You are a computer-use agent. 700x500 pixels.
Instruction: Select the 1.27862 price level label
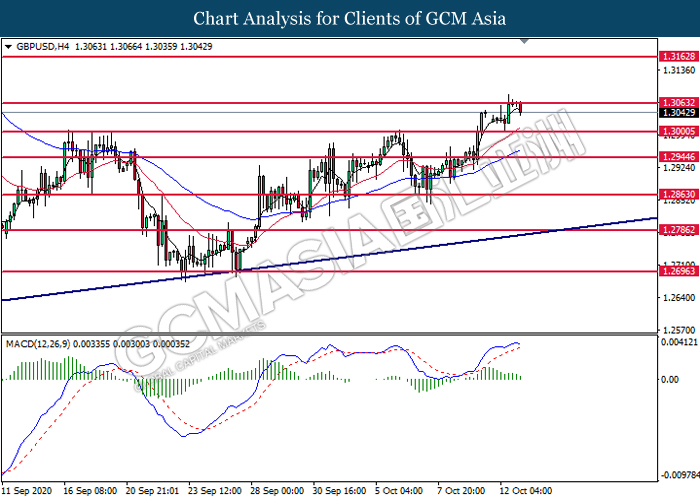[x=679, y=230]
